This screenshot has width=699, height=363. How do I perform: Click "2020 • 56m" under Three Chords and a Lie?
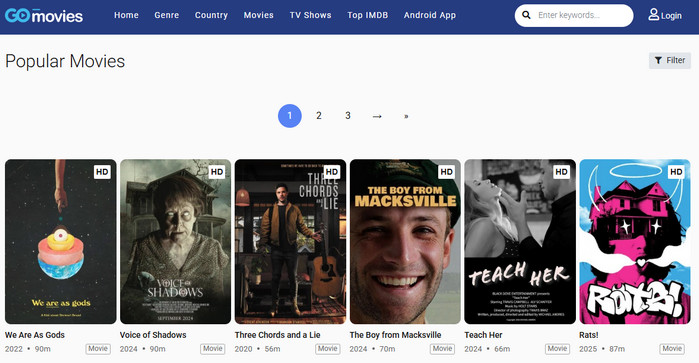click(257, 349)
